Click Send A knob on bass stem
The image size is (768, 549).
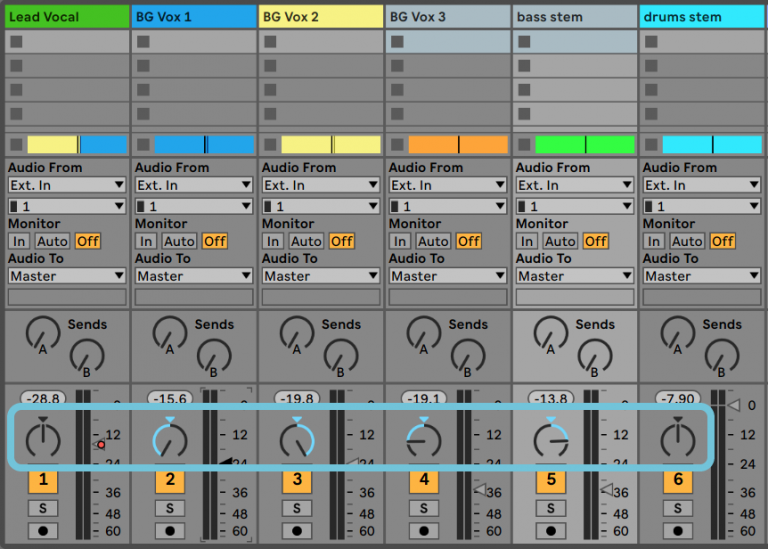[551, 334]
